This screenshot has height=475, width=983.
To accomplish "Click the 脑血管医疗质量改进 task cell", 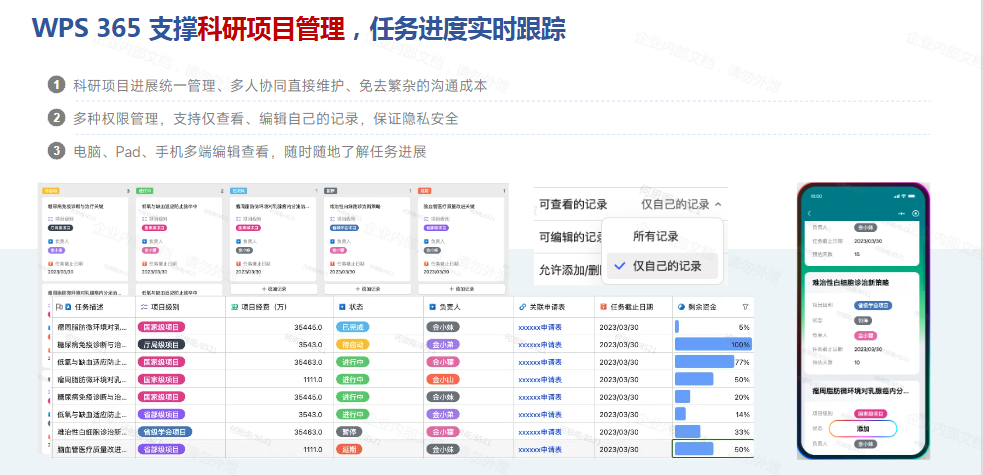I will (x=92, y=449).
